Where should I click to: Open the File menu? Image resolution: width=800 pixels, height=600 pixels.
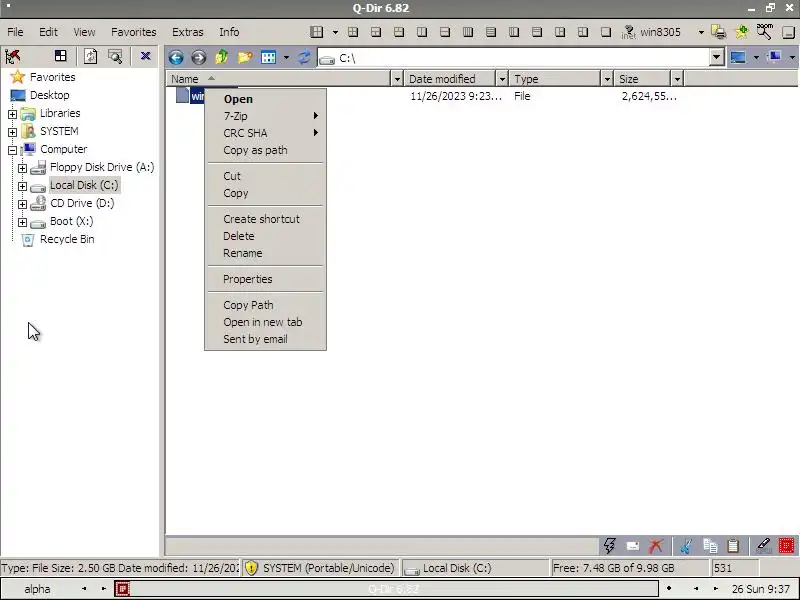click(15, 32)
